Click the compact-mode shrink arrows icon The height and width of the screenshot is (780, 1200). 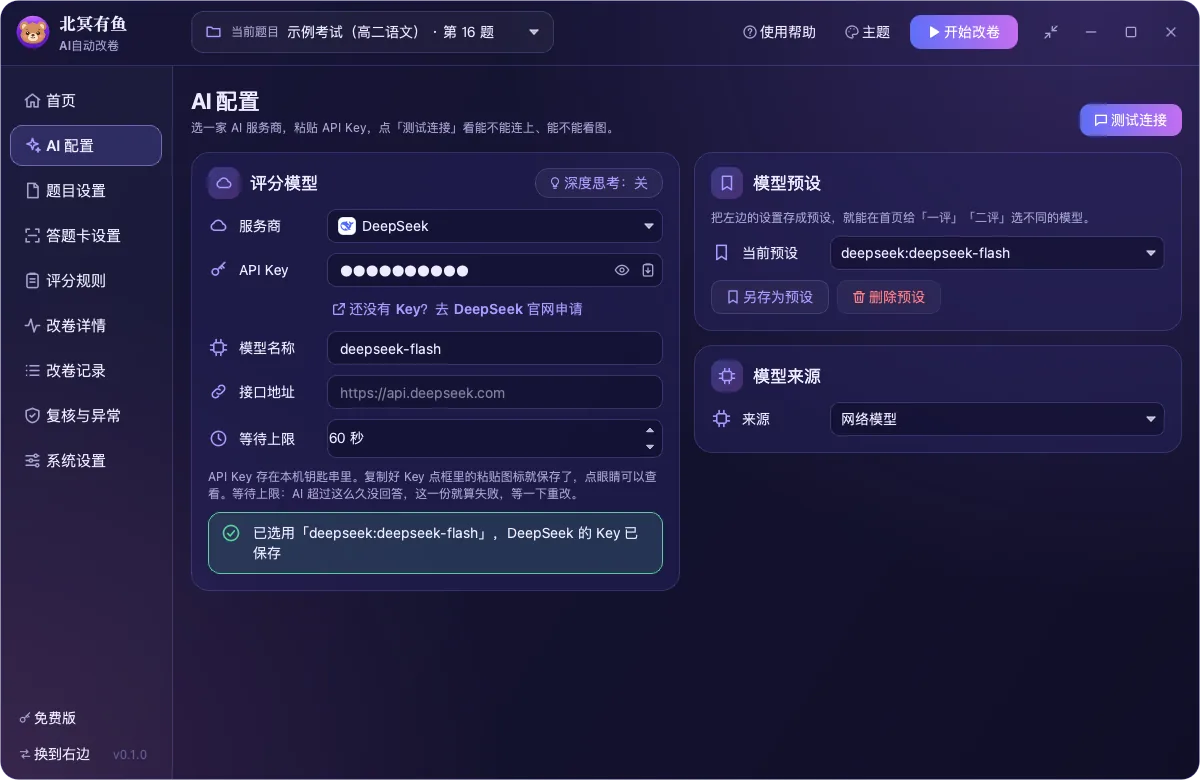[1051, 32]
